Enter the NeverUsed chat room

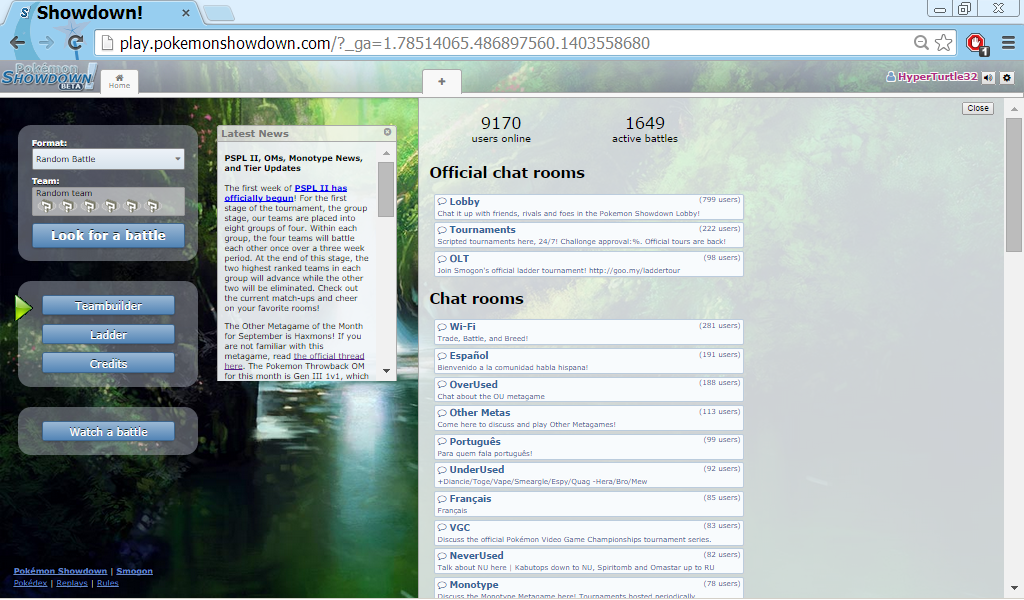[x=589, y=561]
